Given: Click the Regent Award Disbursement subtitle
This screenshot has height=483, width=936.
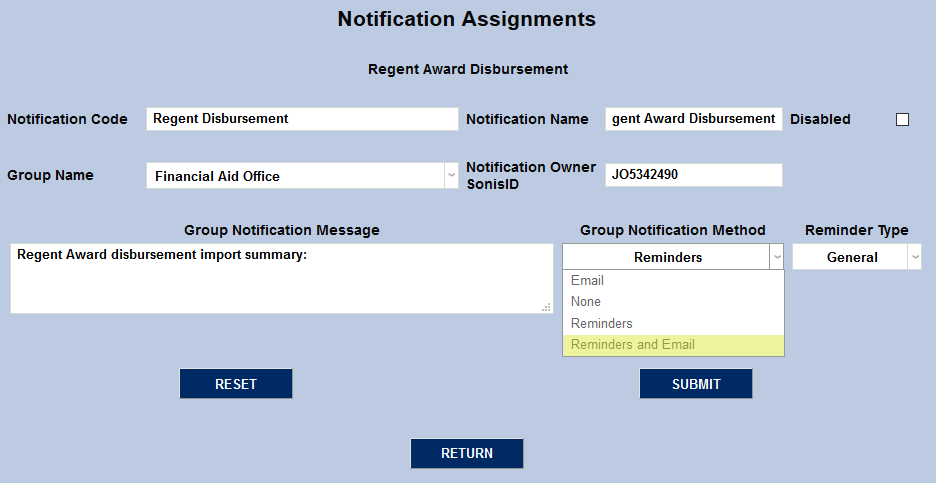Looking at the screenshot, I should tap(468, 69).
